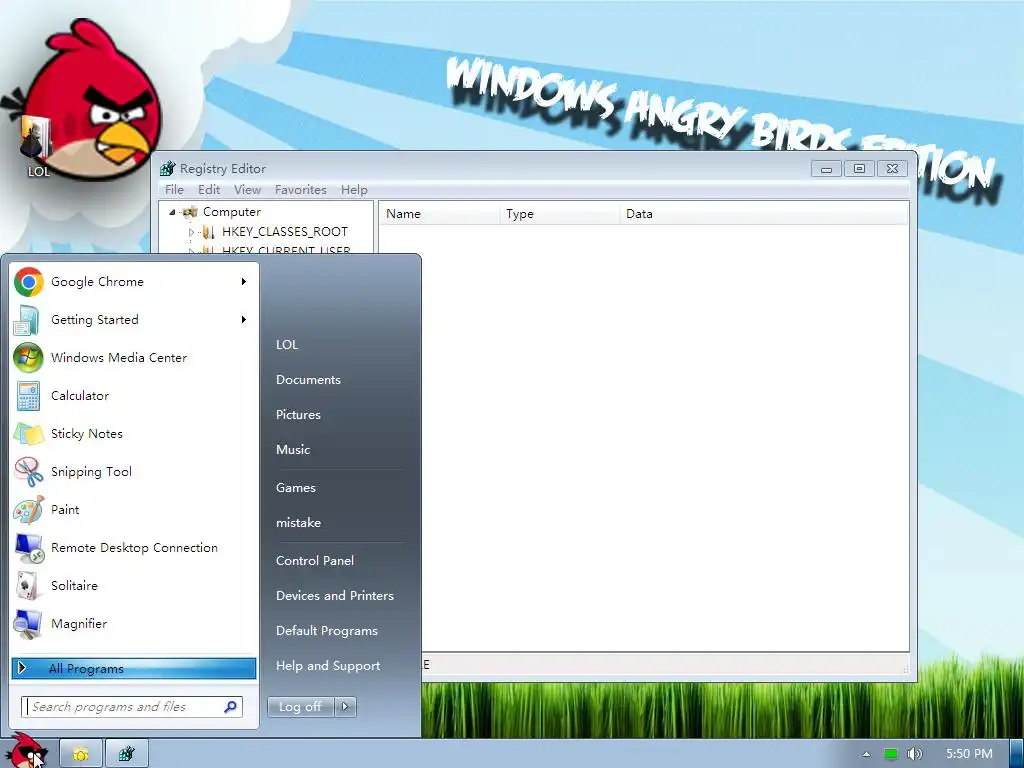Click the Getting Started icon

point(28,320)
